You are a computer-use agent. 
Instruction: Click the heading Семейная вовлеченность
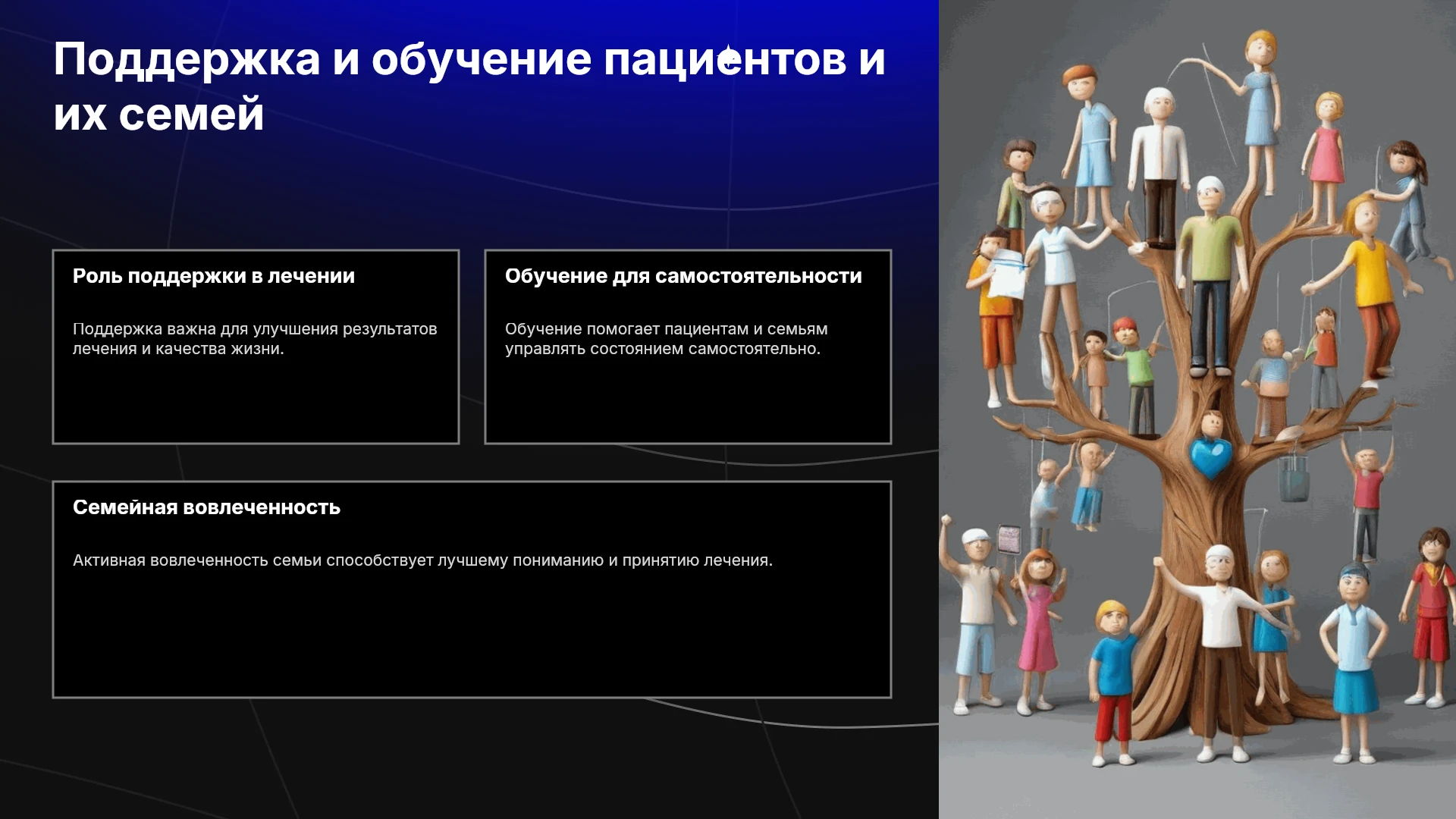(206, 507)
